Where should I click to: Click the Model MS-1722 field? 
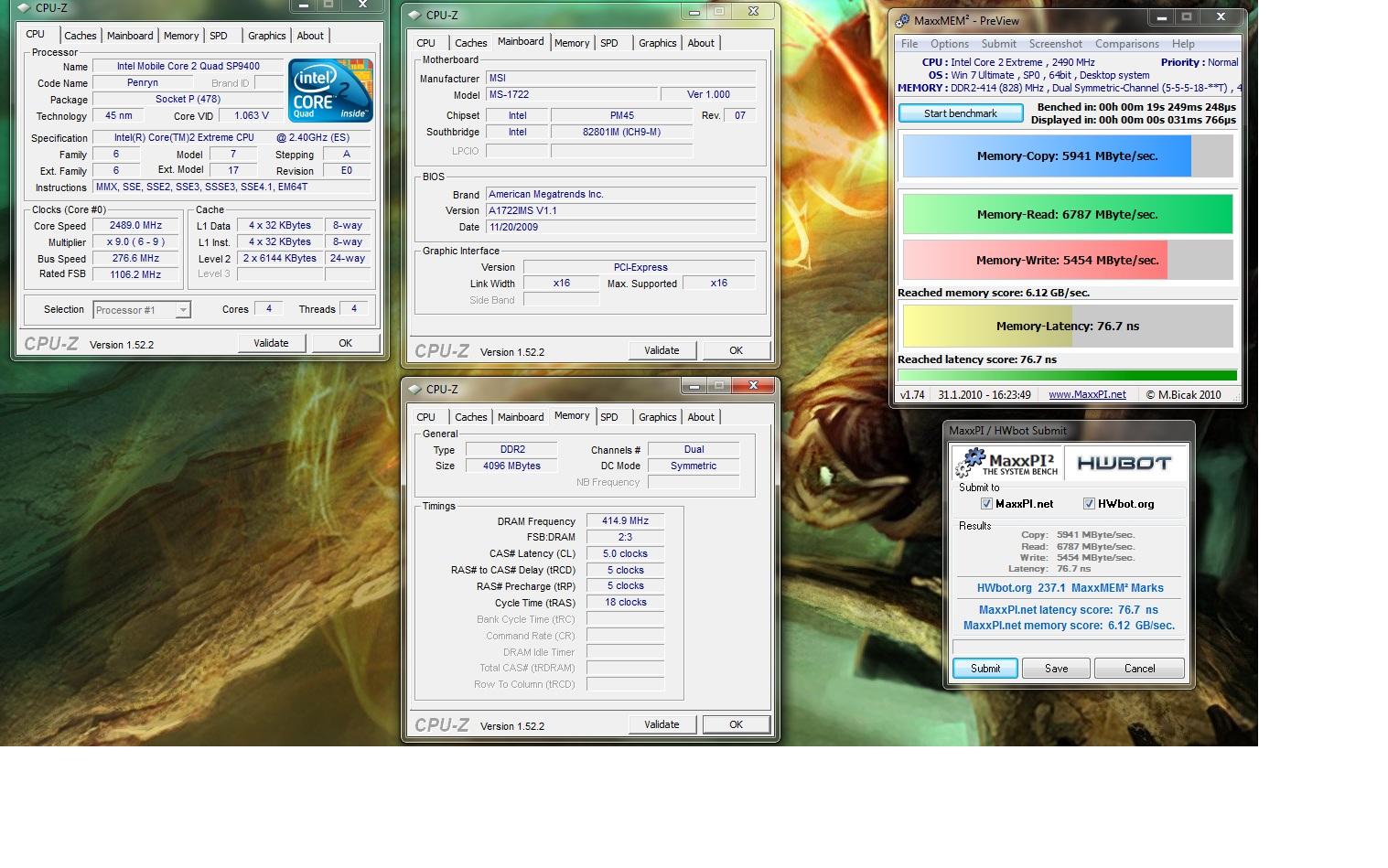click(x=571, y=95)
